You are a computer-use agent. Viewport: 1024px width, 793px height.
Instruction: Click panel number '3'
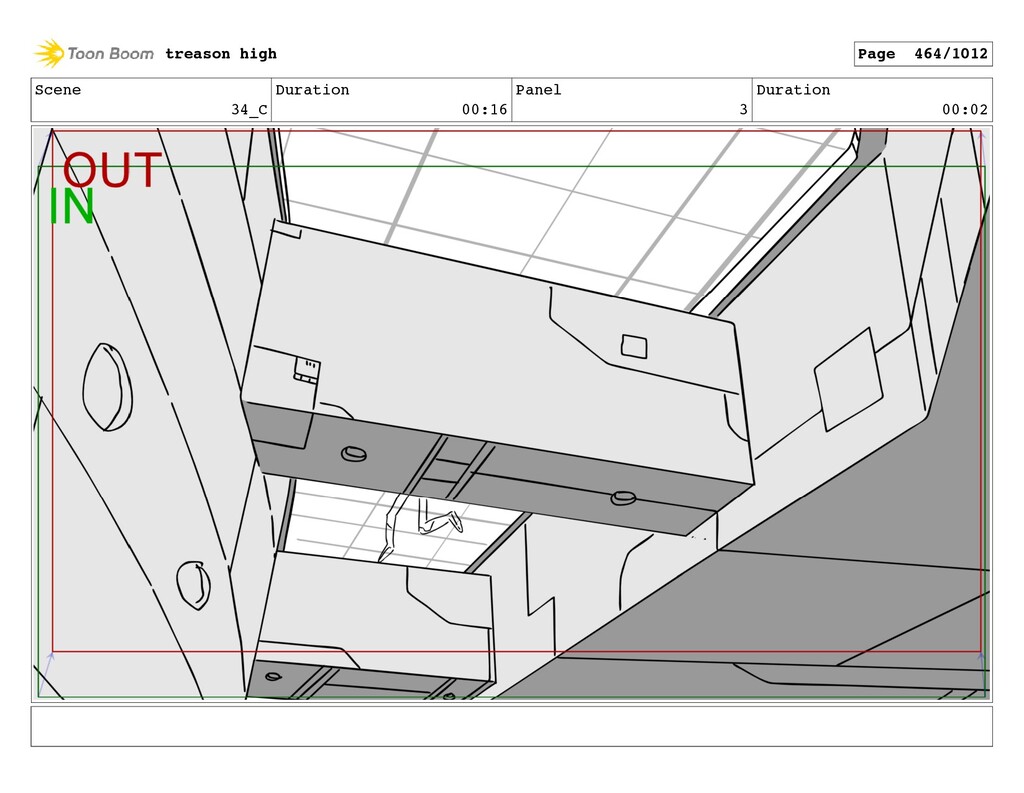[x=743, y=110]
